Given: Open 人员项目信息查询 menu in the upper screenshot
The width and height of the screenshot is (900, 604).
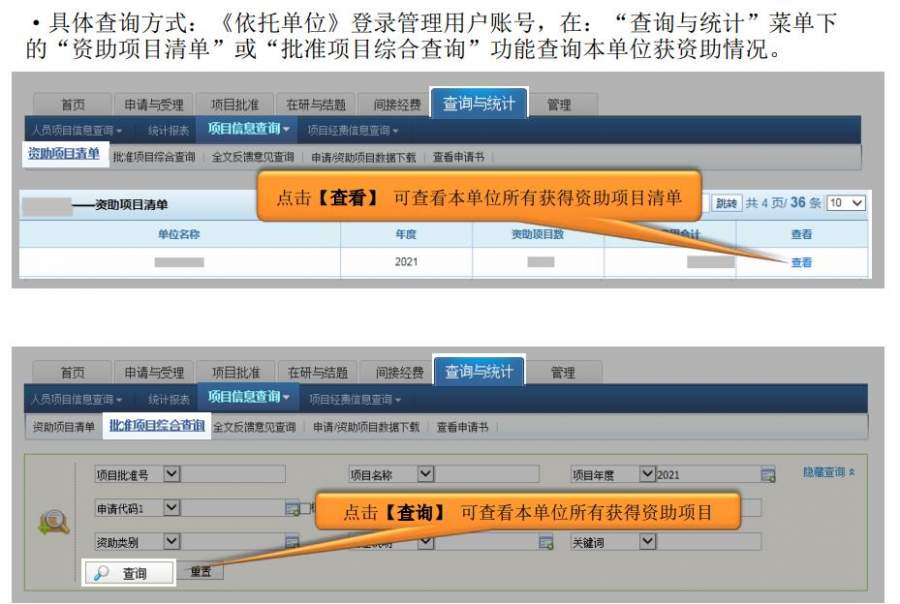Looking at the screenshot, I should tap(76, 130).
